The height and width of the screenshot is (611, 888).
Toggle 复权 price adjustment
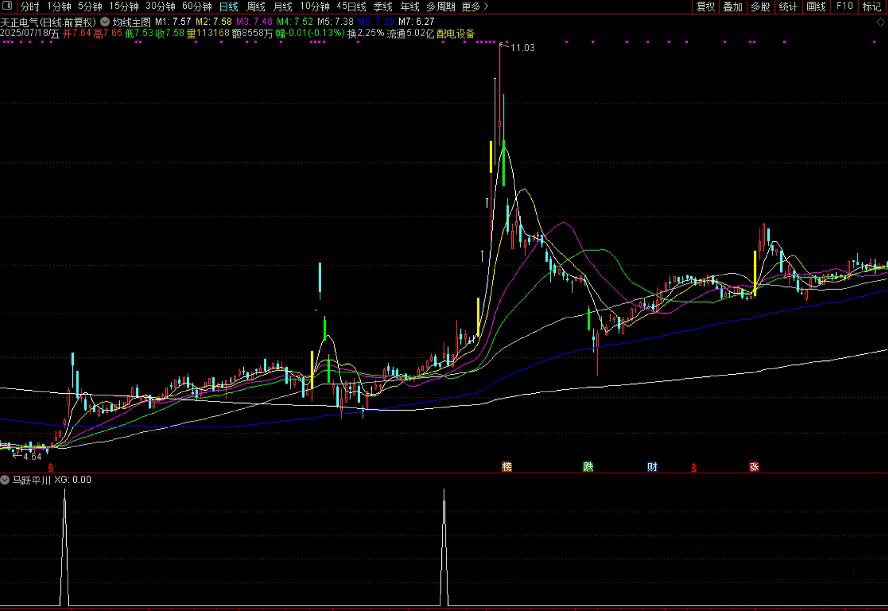706,7
